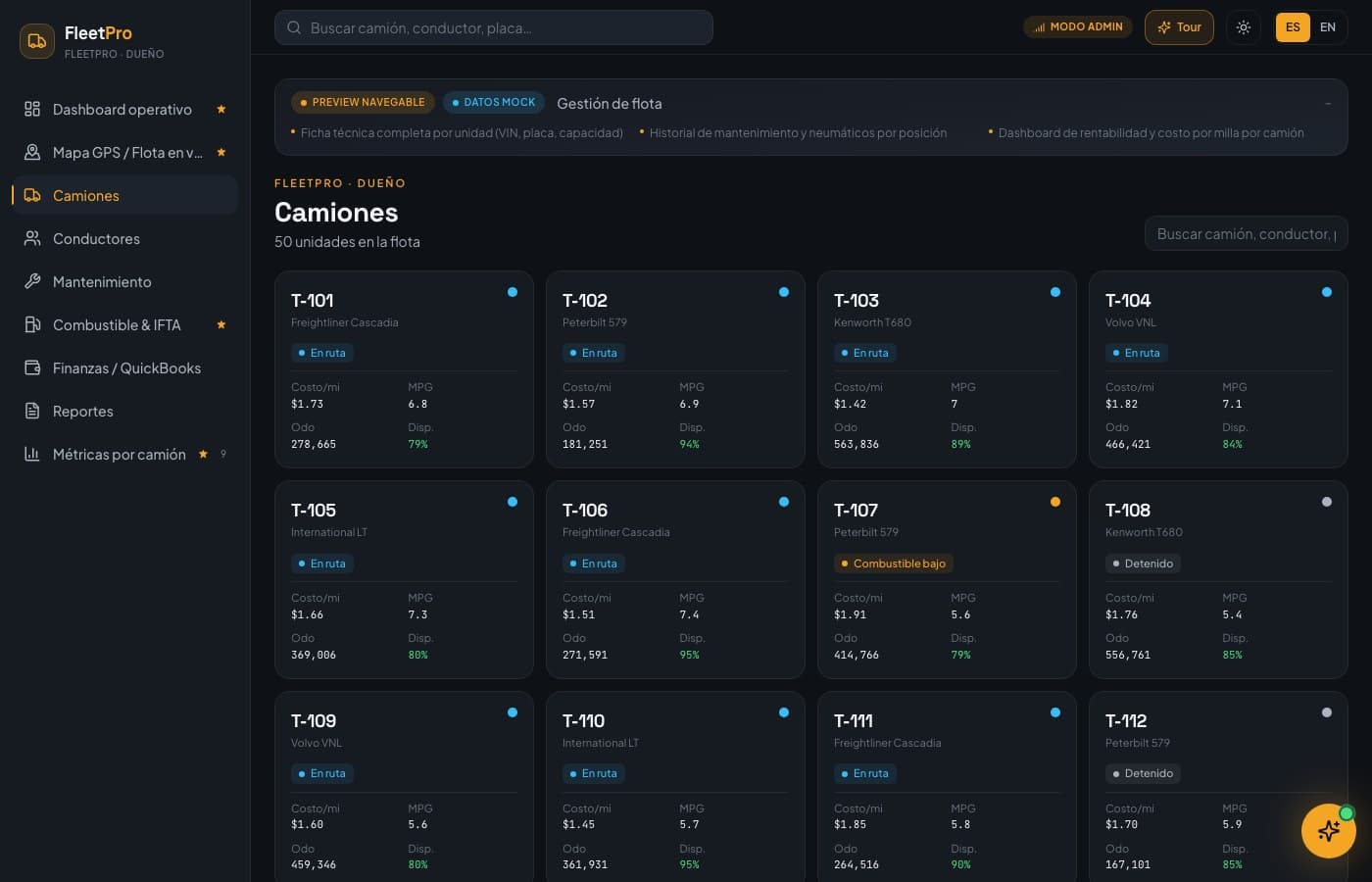The width and height of the screenshot is (1372, 882).
Task: Click the star next to Métricas por camión
Action: pyautogui.click(x=203, y=454)
